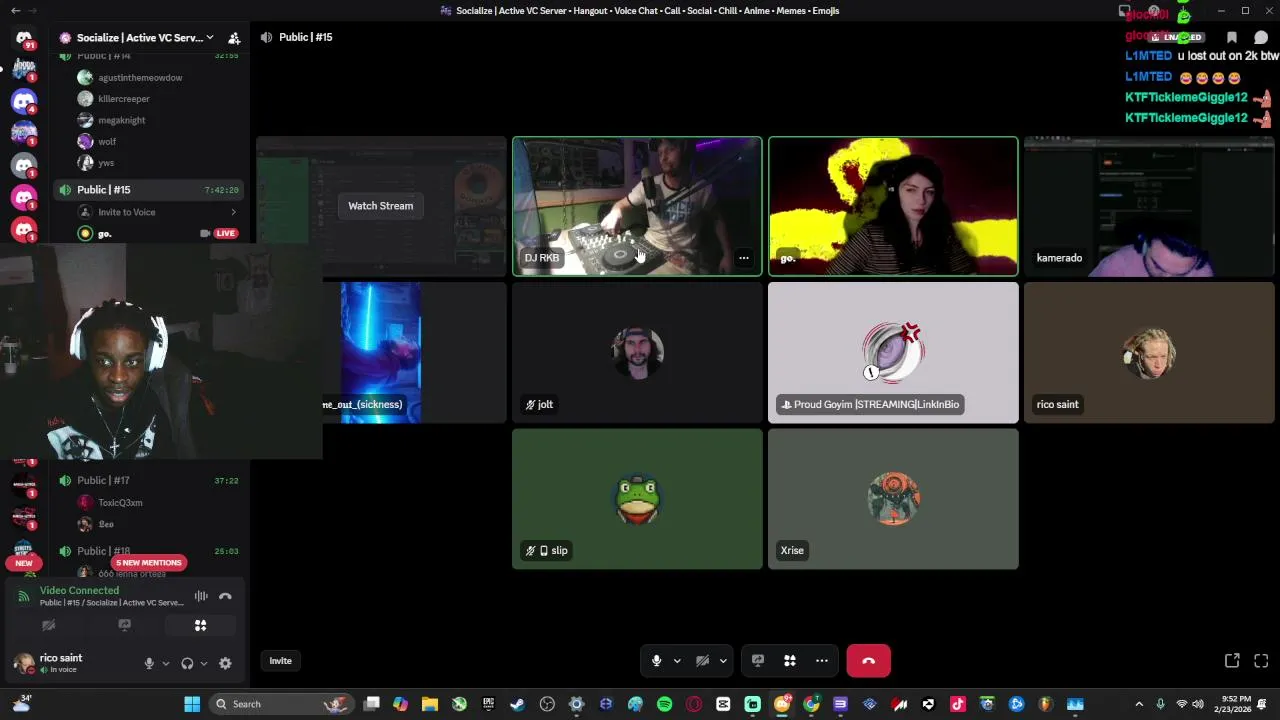Expand output device arrow in user panel
This screenshot has height=720, width=1280.
pyautogui.click(x=204, y=663)
